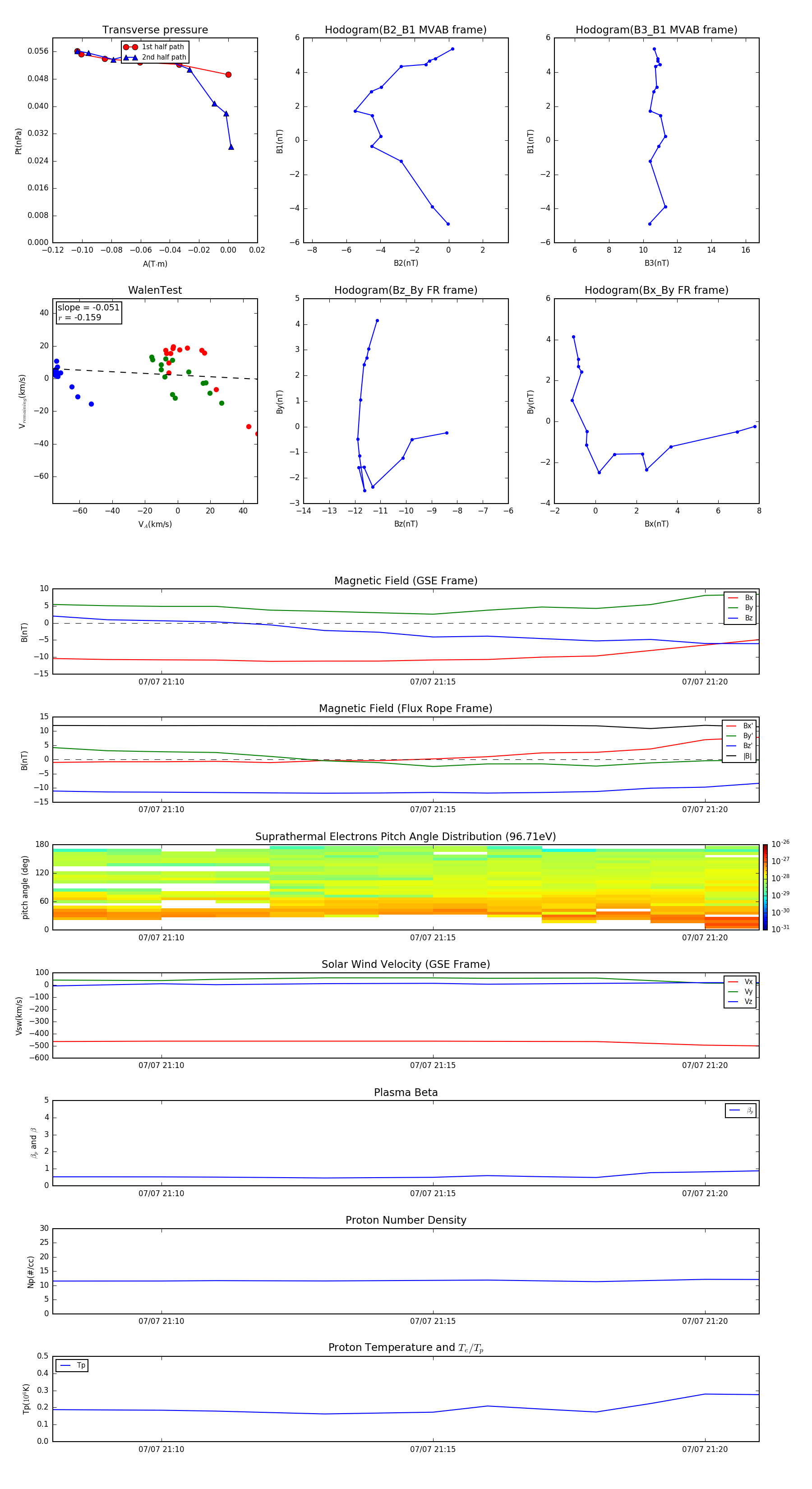Viewport: 812px width, 1489px height.
Task: Click the 'slope = -0.051' annotation
Action: click(88, 308)
